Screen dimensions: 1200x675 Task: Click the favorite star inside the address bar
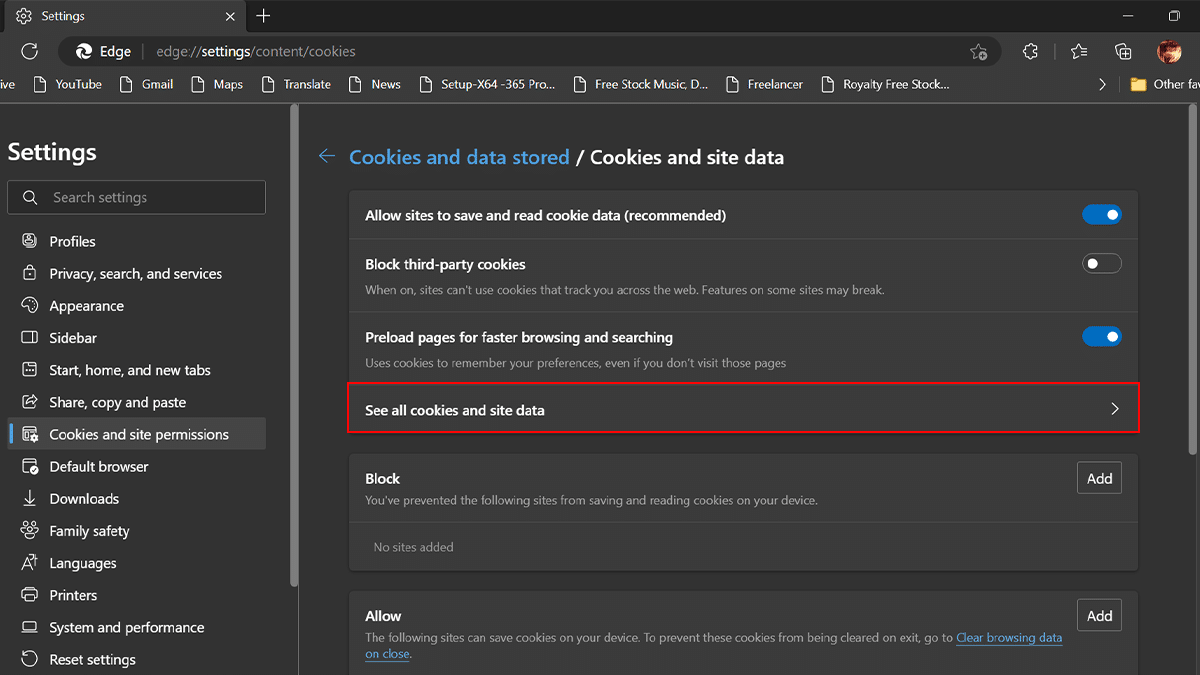click(978, 51)
